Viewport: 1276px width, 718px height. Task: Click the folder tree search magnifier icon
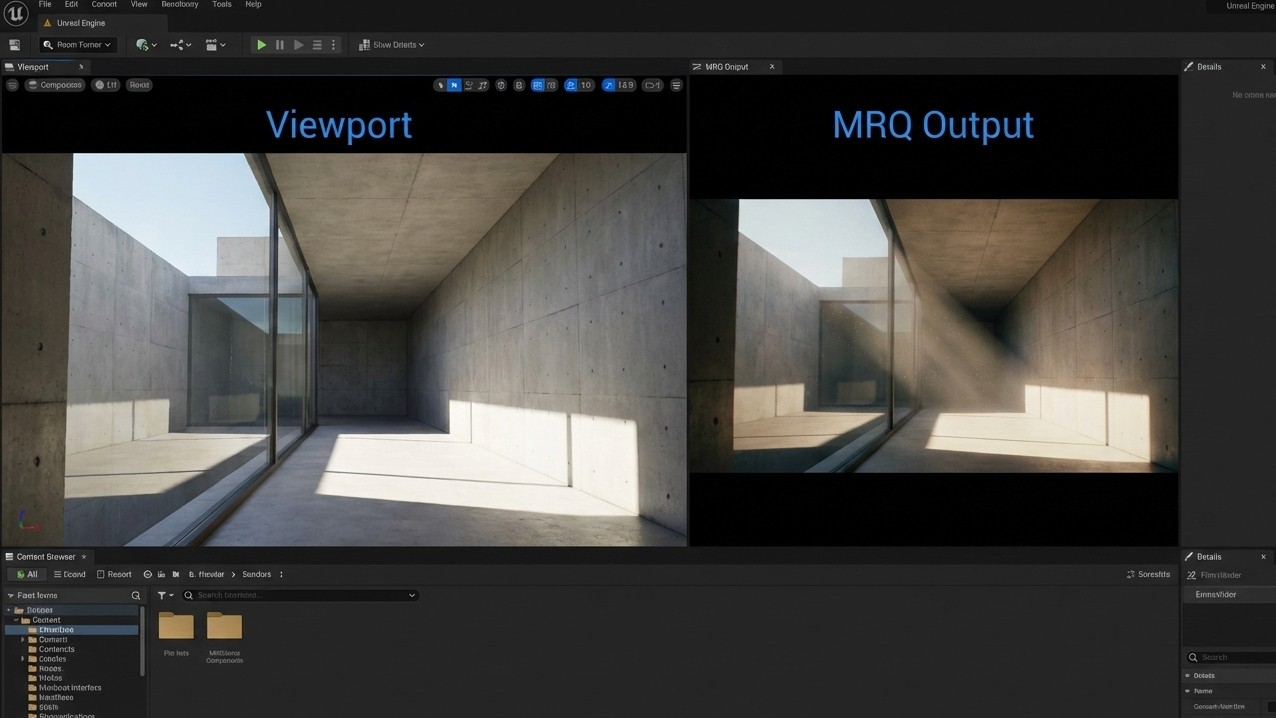point(136,595)
